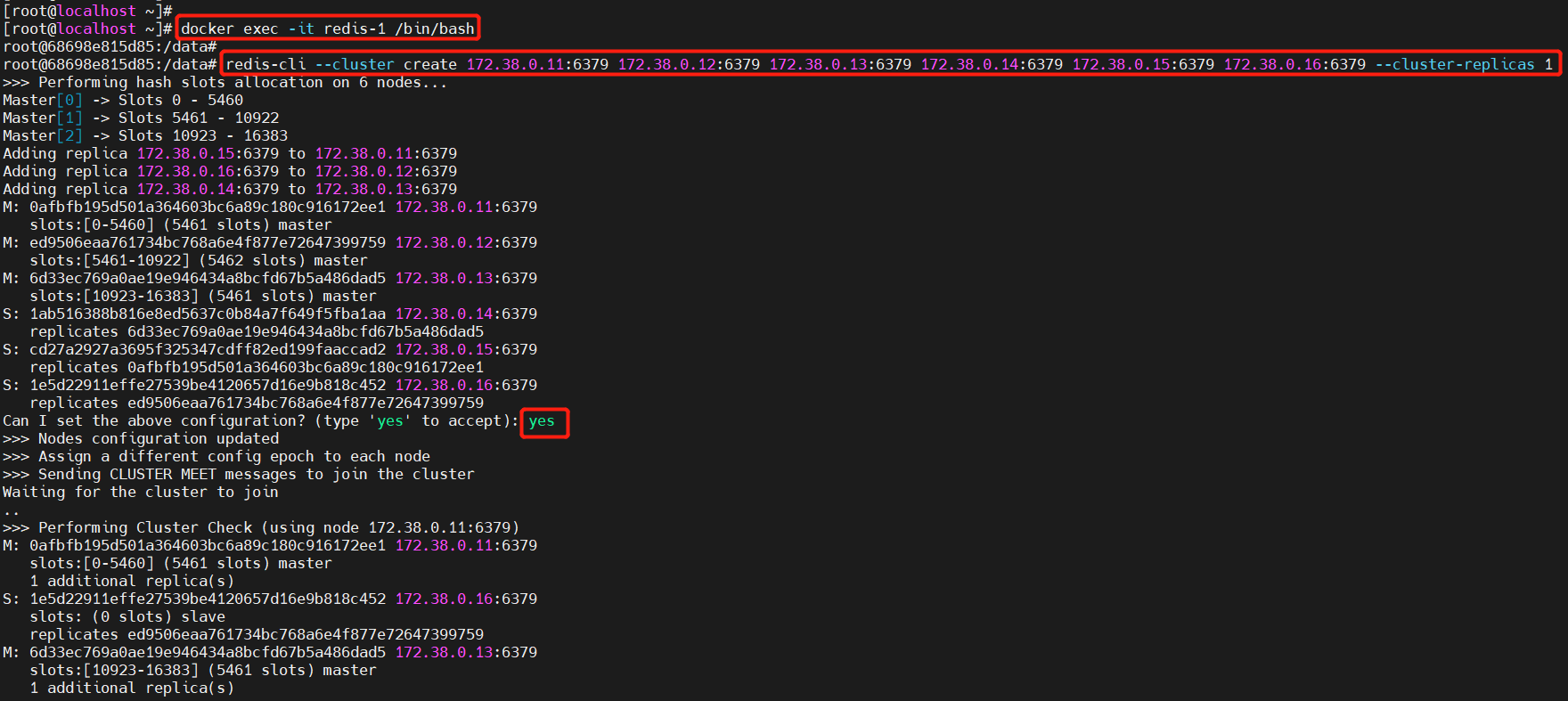Click first 'slots:[5461-10922] (5462 slots) master' line
The height and width of the screenshot is (701, 1568).
click(199, 260)
